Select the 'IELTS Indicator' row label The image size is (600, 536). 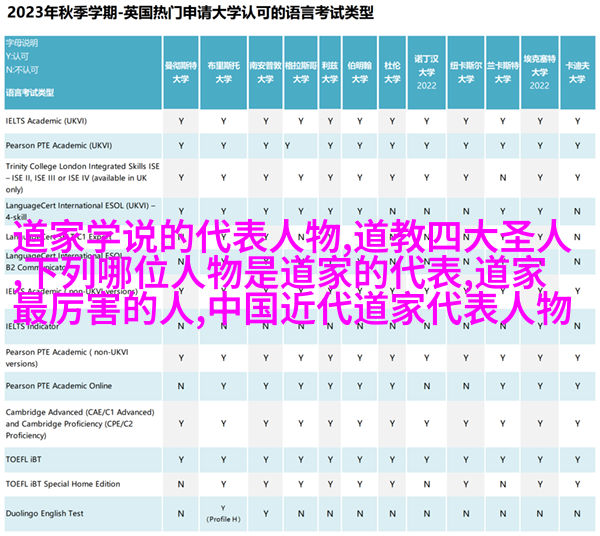pyautogui.click(x=32, y=326)
